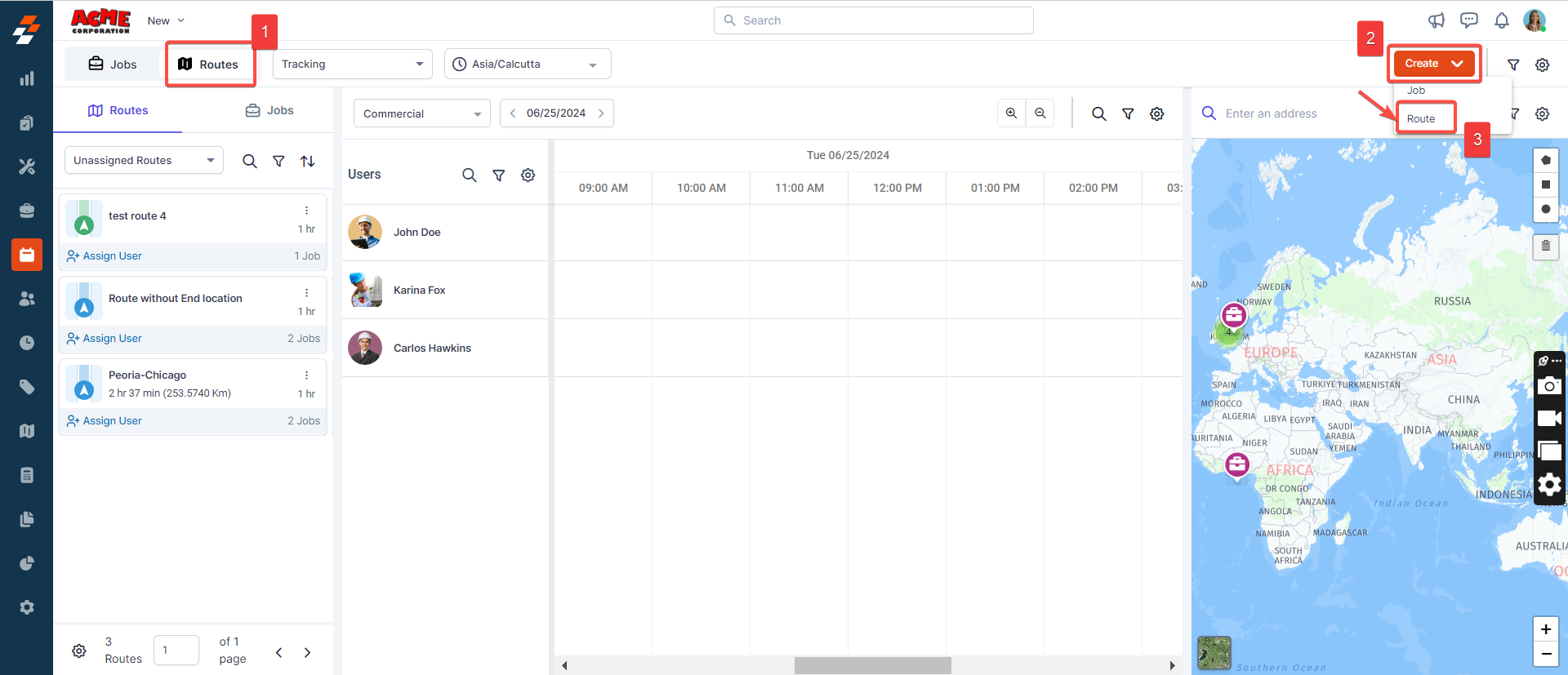Toggle the satellite map layer thumbnail
This screenshot has width=1568, height=675.
click(1214, 653)
